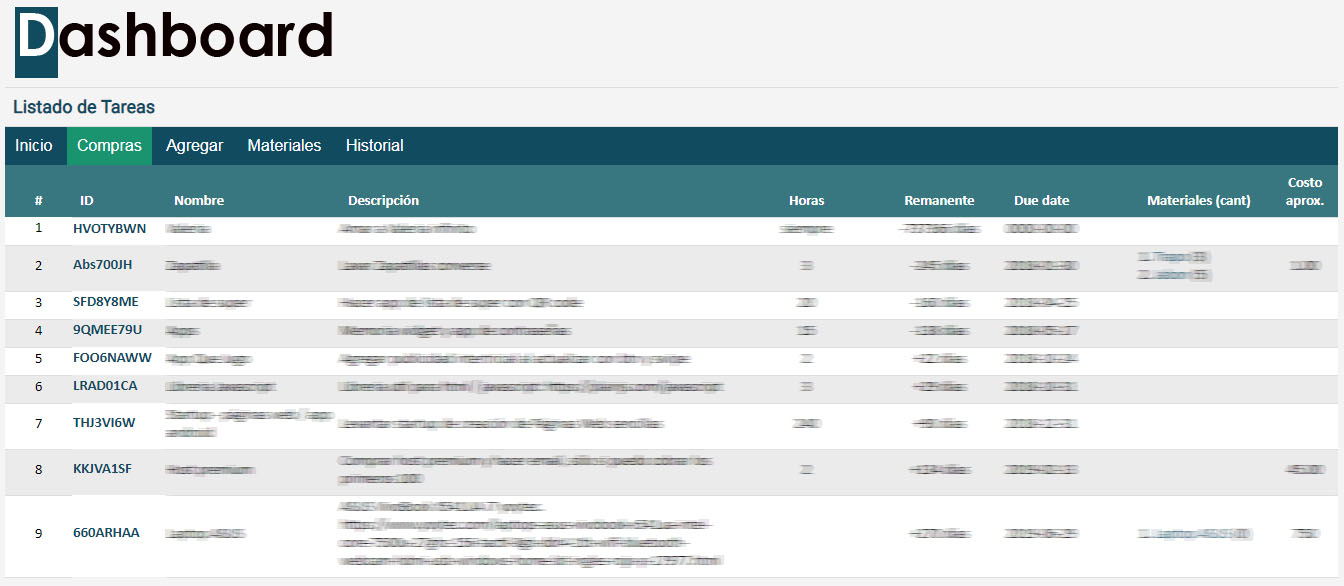Screen dimensions: 1344x586
Task: Select task ID KKJVA1SF
Action: tap(102, 468)
